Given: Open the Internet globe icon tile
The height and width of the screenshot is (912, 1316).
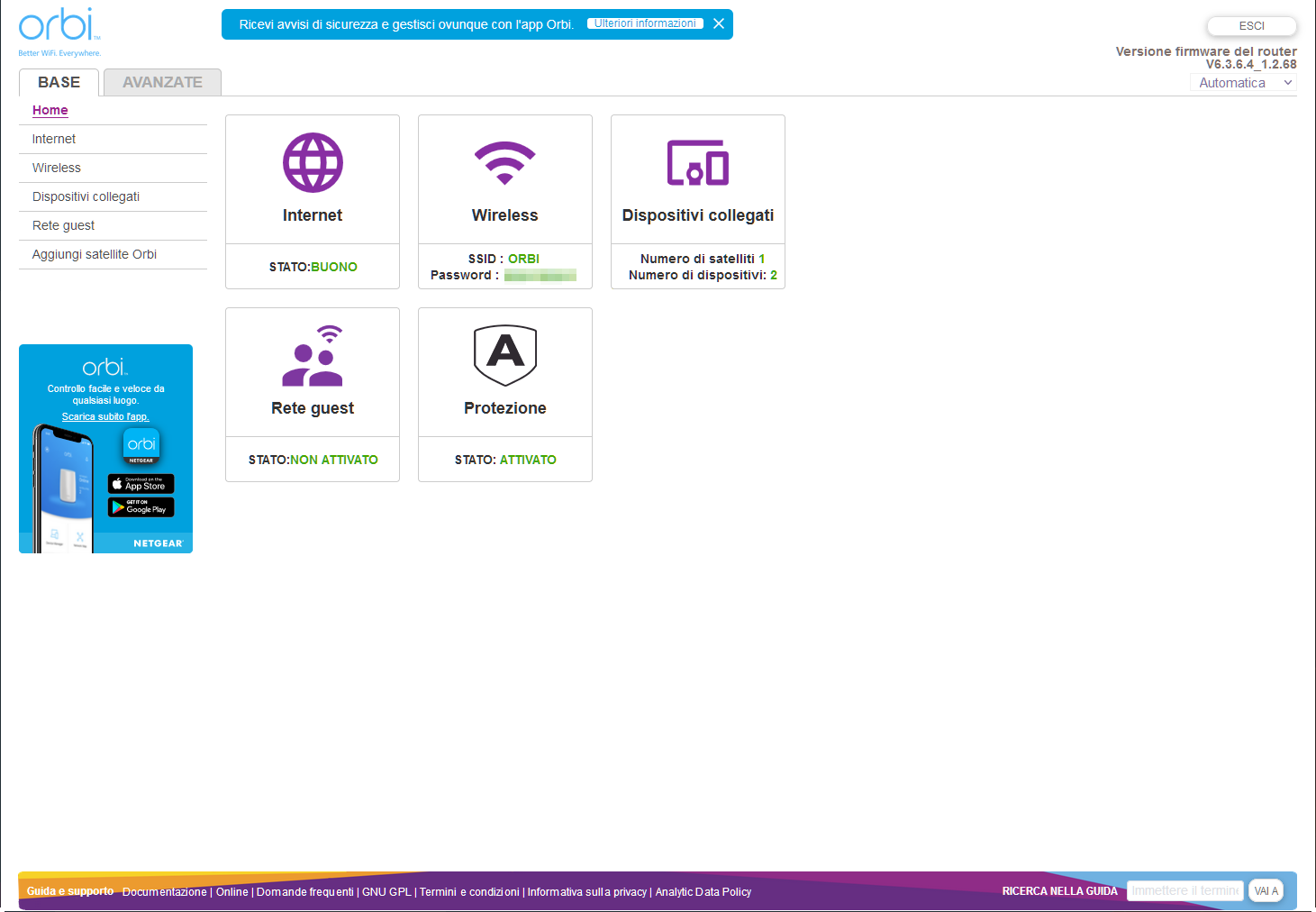Looking at the screenshot, I should tap(313, 163).
